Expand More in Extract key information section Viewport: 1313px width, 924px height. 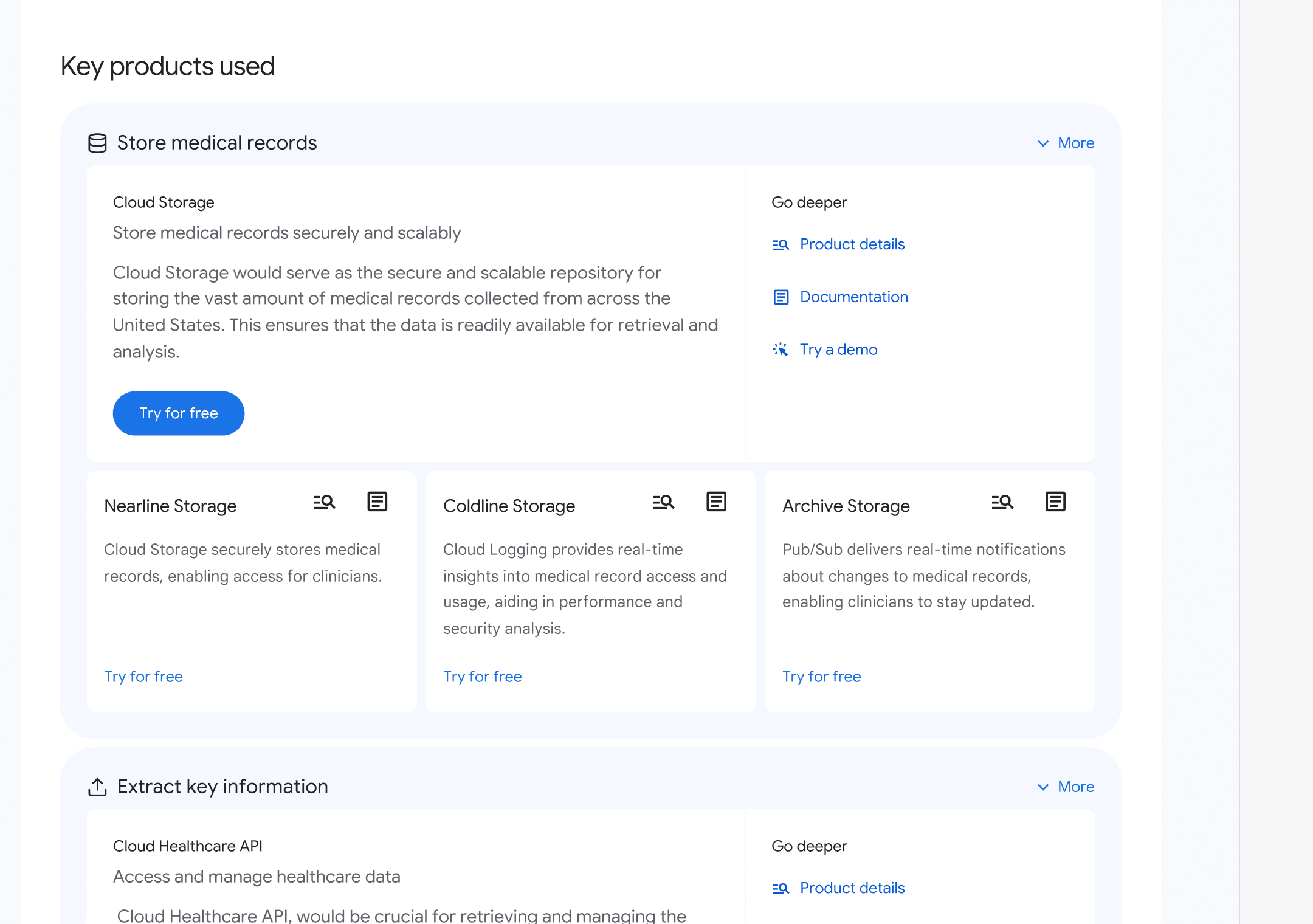[1075, 787]
